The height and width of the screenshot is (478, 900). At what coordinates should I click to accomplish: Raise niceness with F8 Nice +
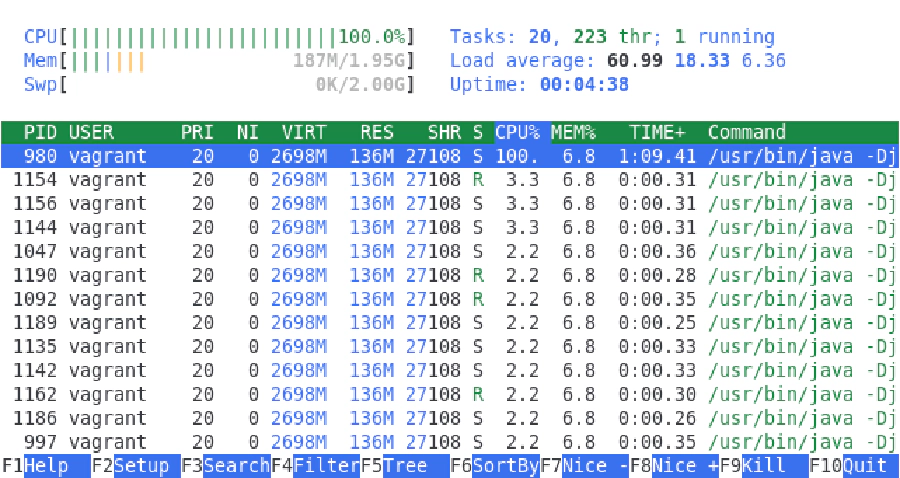click(x=674, y=465)
